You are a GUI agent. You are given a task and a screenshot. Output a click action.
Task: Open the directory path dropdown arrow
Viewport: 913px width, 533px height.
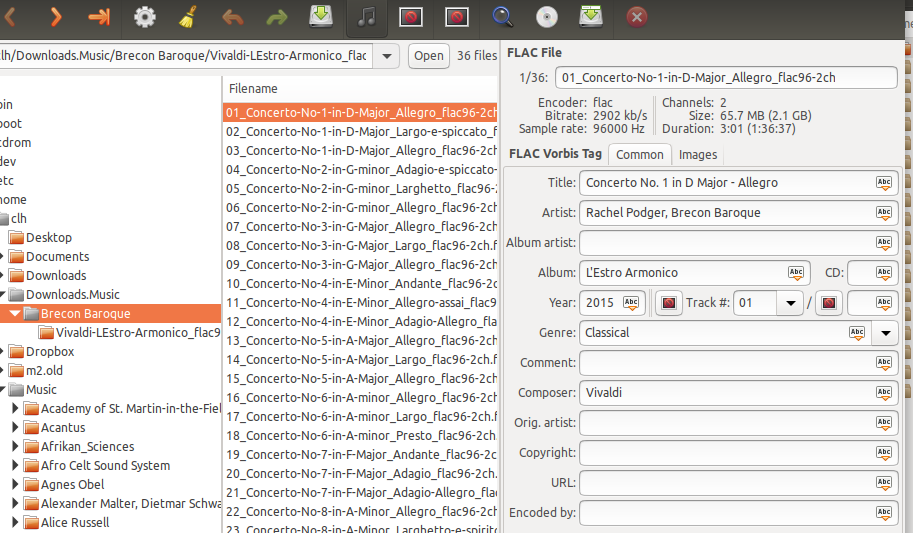pos(387,56)
